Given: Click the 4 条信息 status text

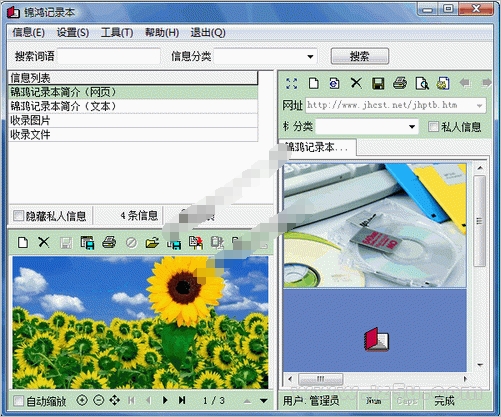Looking at the screenshot, I should point(139,216).
